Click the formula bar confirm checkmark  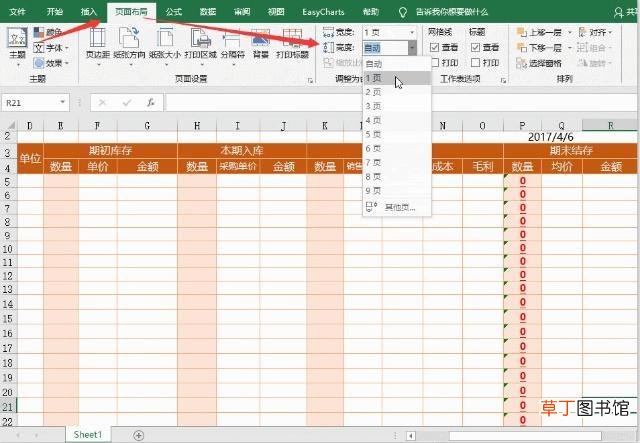tap(127, 103)
